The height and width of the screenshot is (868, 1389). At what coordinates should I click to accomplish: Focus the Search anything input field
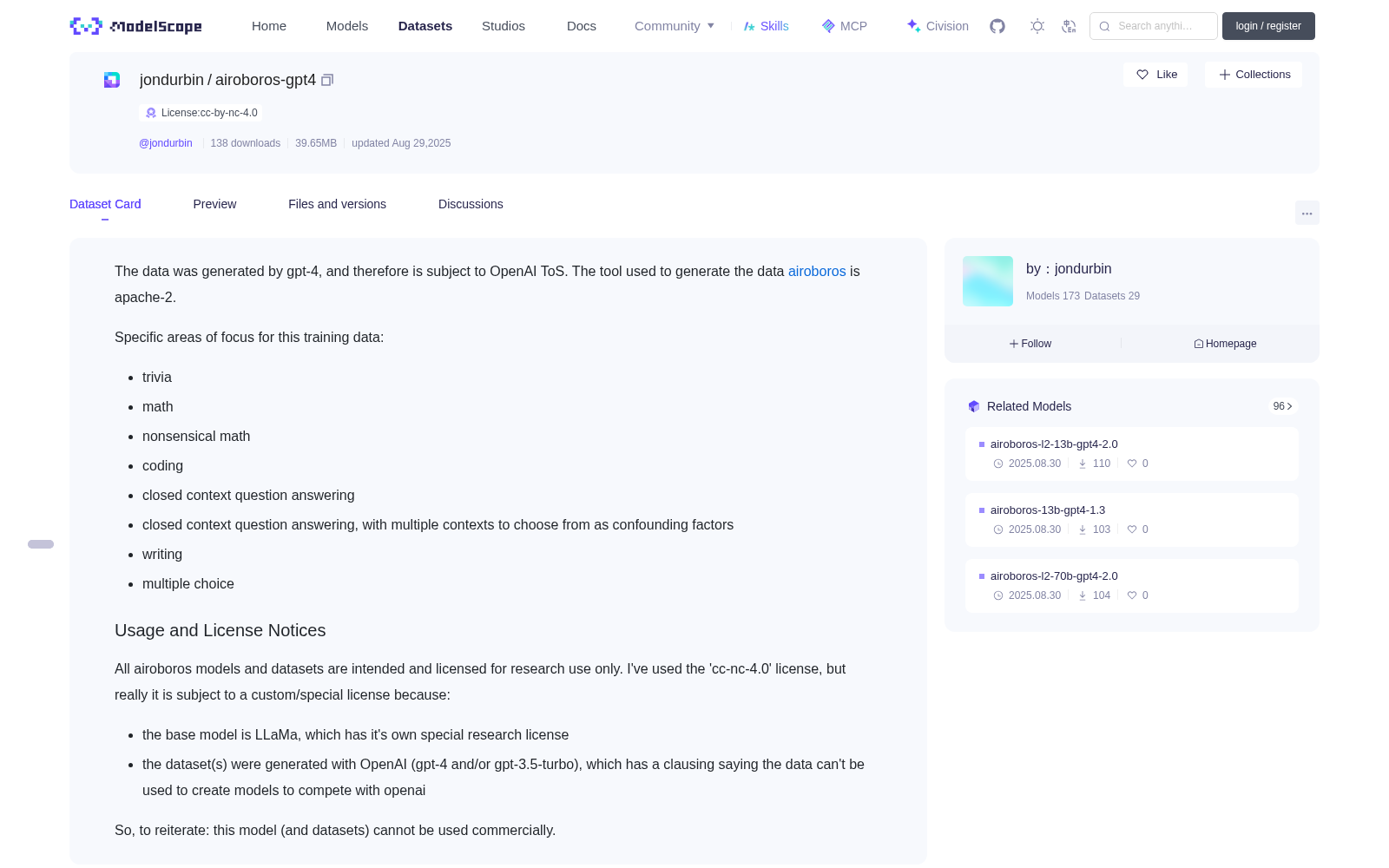(1154, 26)
